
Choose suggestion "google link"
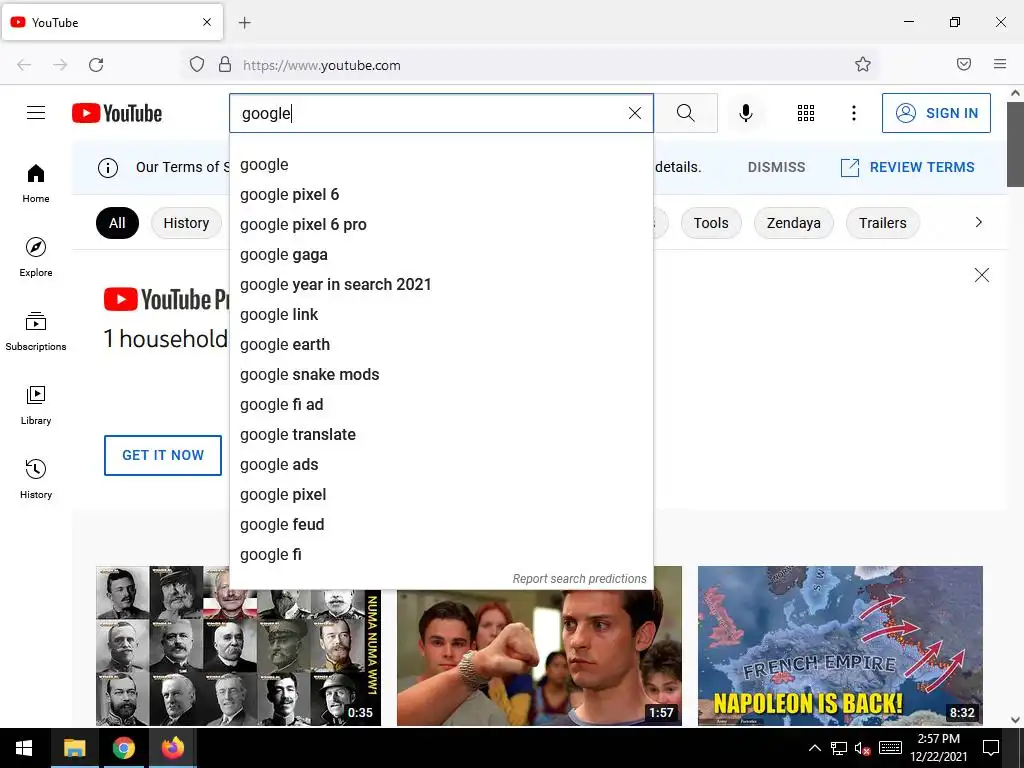pyautogui.click(x=441, y=315)
